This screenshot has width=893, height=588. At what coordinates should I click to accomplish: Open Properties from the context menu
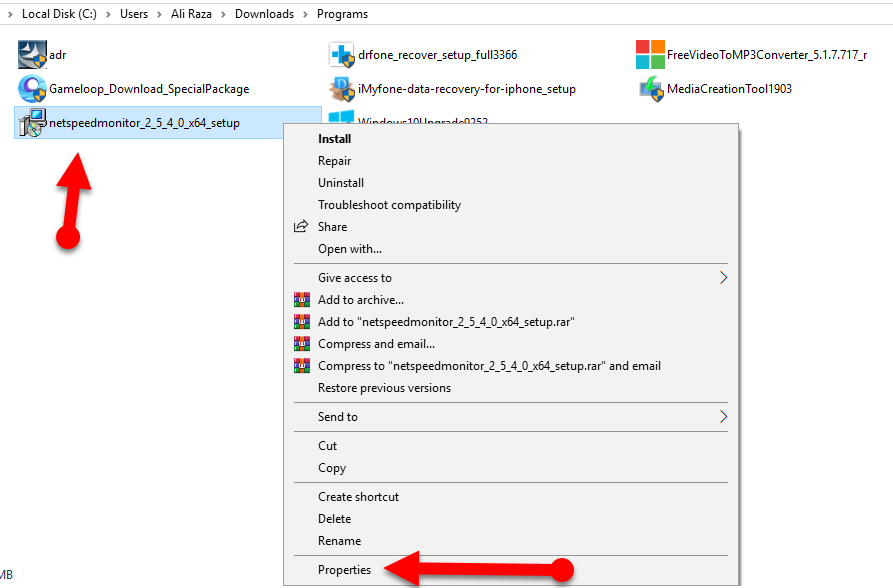point(344,570)
